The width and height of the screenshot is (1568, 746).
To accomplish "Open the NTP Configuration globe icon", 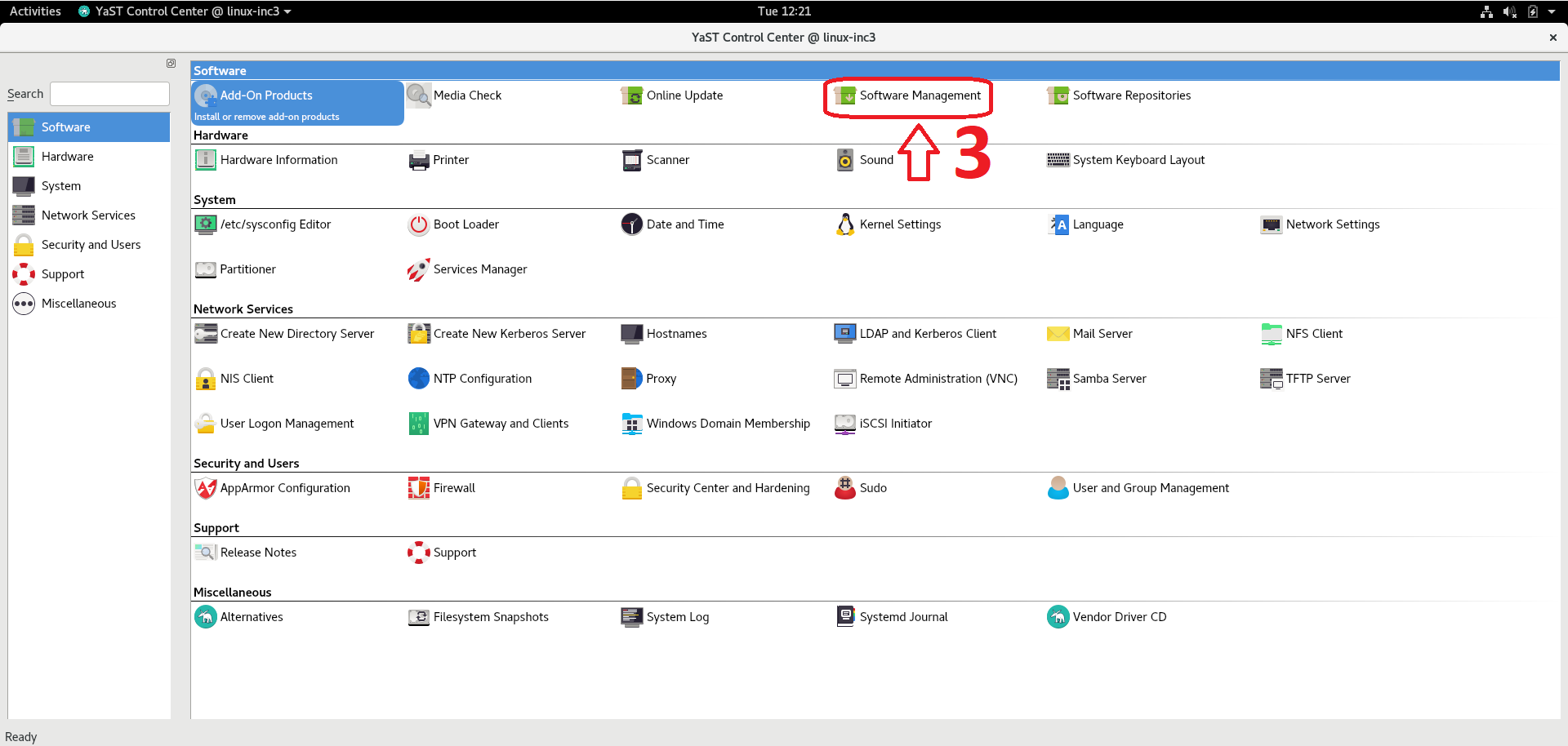I will 419,379.
